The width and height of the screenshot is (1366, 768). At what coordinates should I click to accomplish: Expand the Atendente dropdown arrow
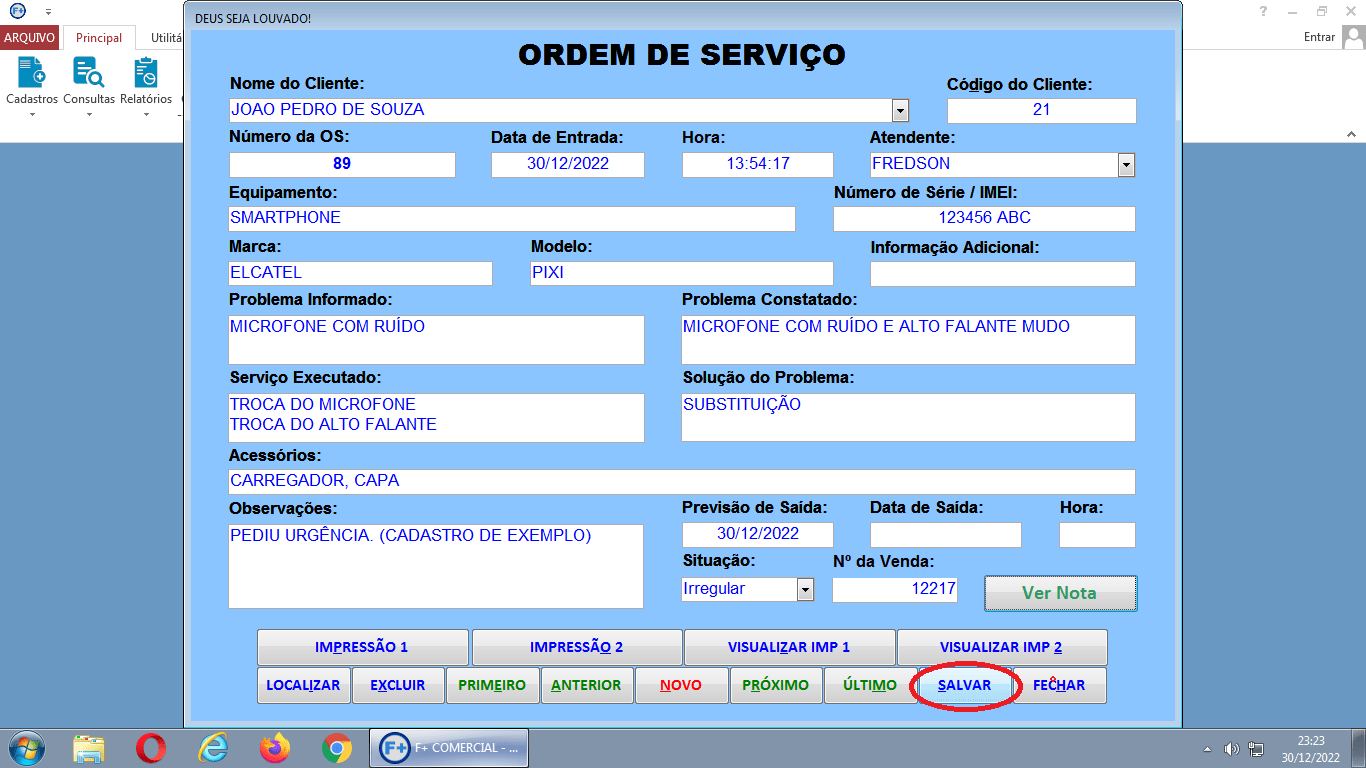tap(1126, 165)
